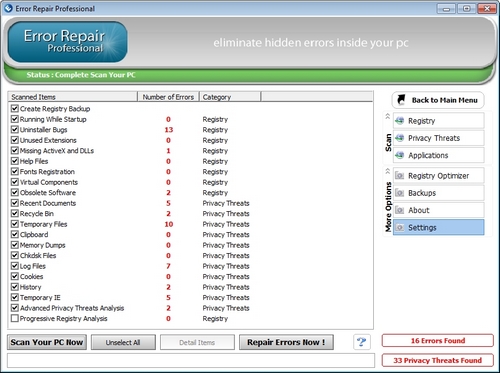Toggle the Uninstaller Bugs checkbox
500x373 pixels.
(x=14, y=129)
